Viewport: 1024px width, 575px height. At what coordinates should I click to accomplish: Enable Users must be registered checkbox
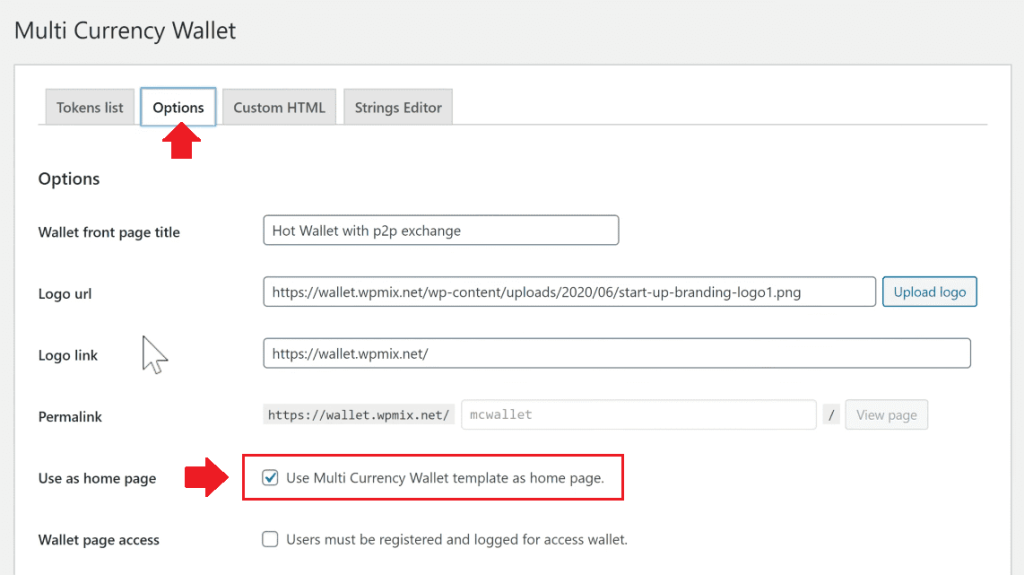pos(270,539)
